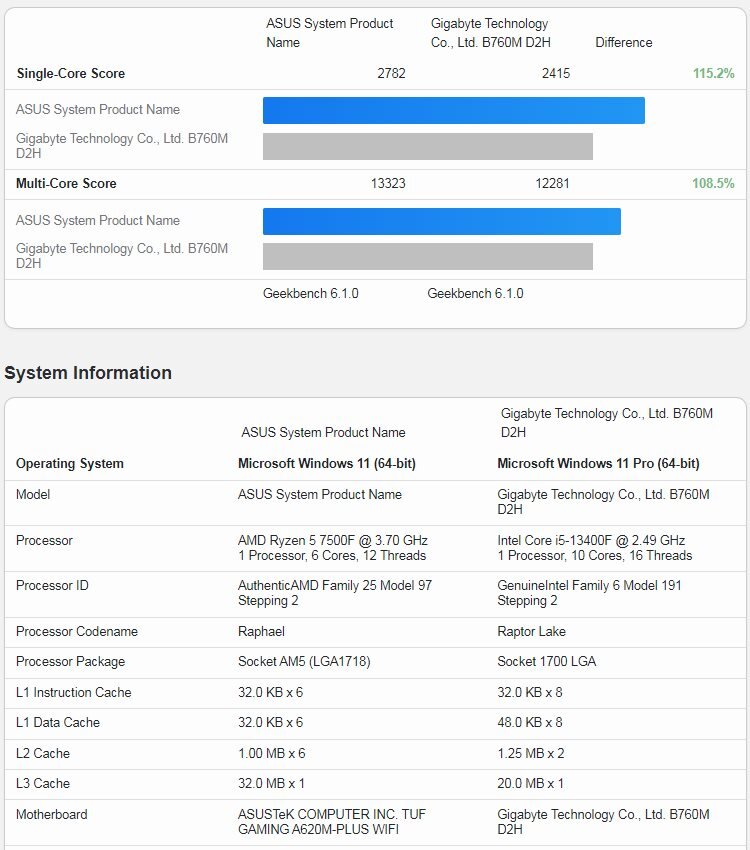Select the Single-Core Score label
750x850 pixels.
[70, 74]
